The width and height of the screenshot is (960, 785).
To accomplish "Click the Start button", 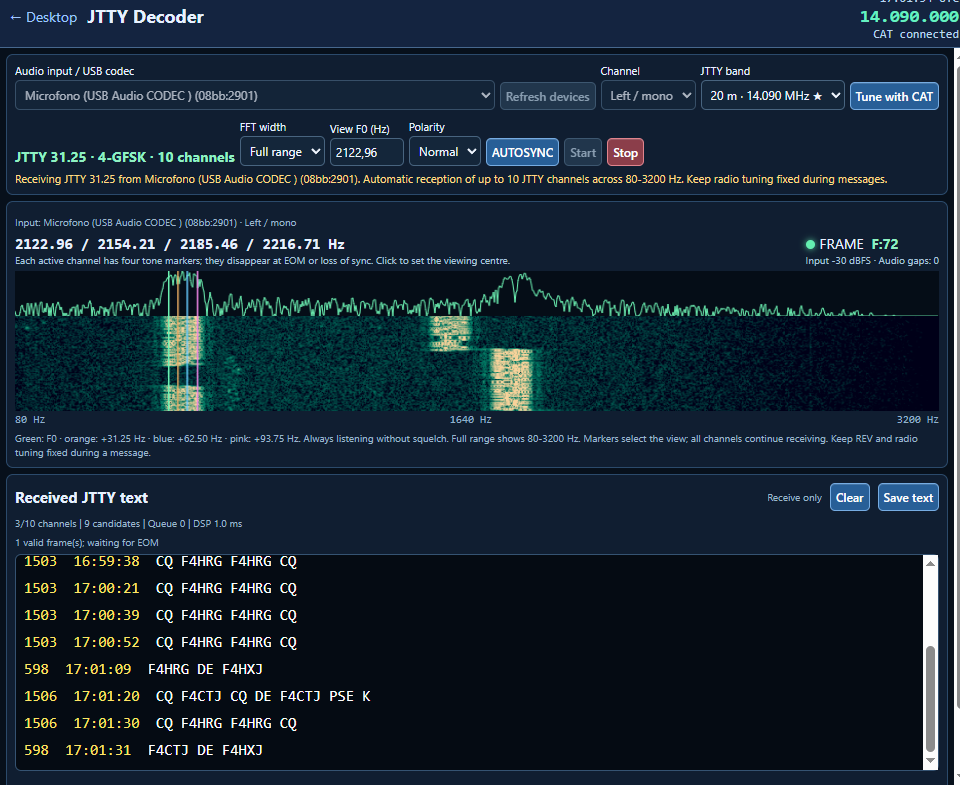I will [x=583, y=152].
